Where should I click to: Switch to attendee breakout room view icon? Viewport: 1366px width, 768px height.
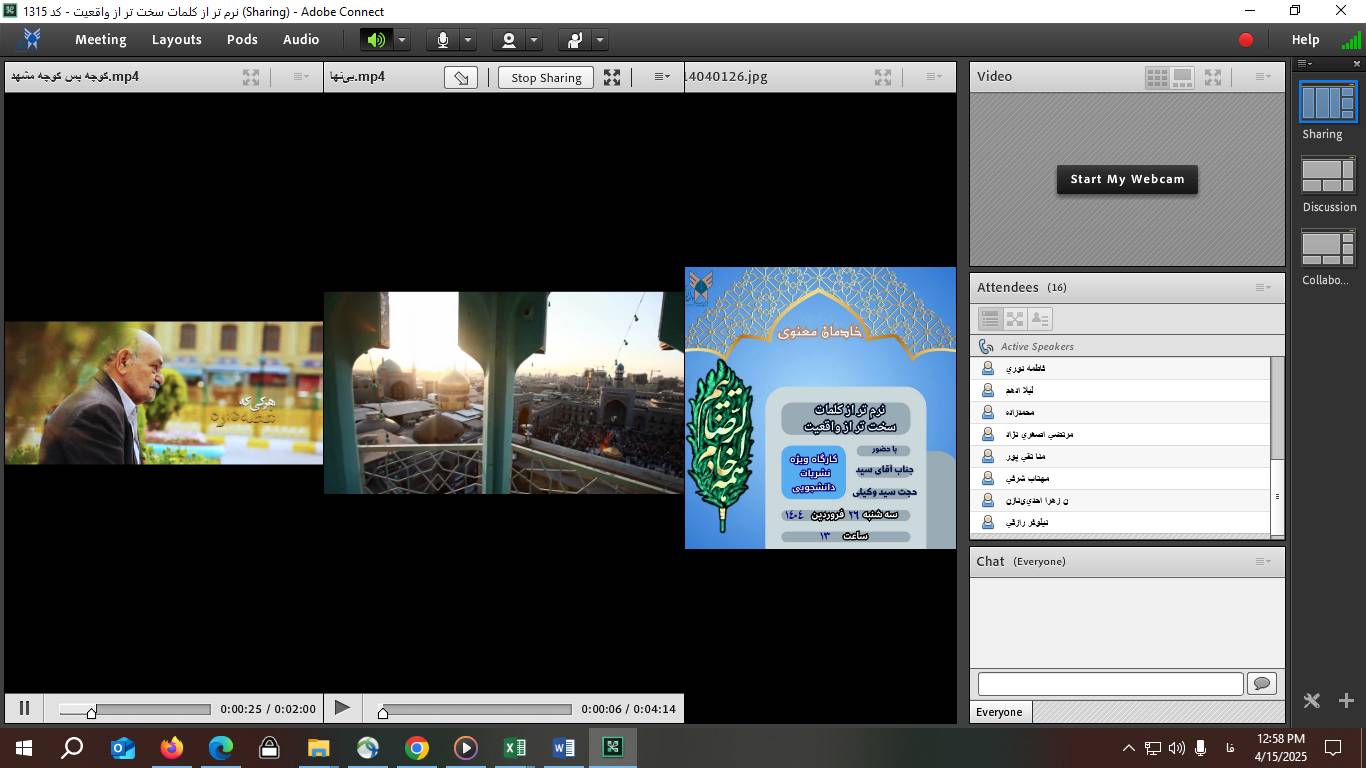(x=1015, y=319)
